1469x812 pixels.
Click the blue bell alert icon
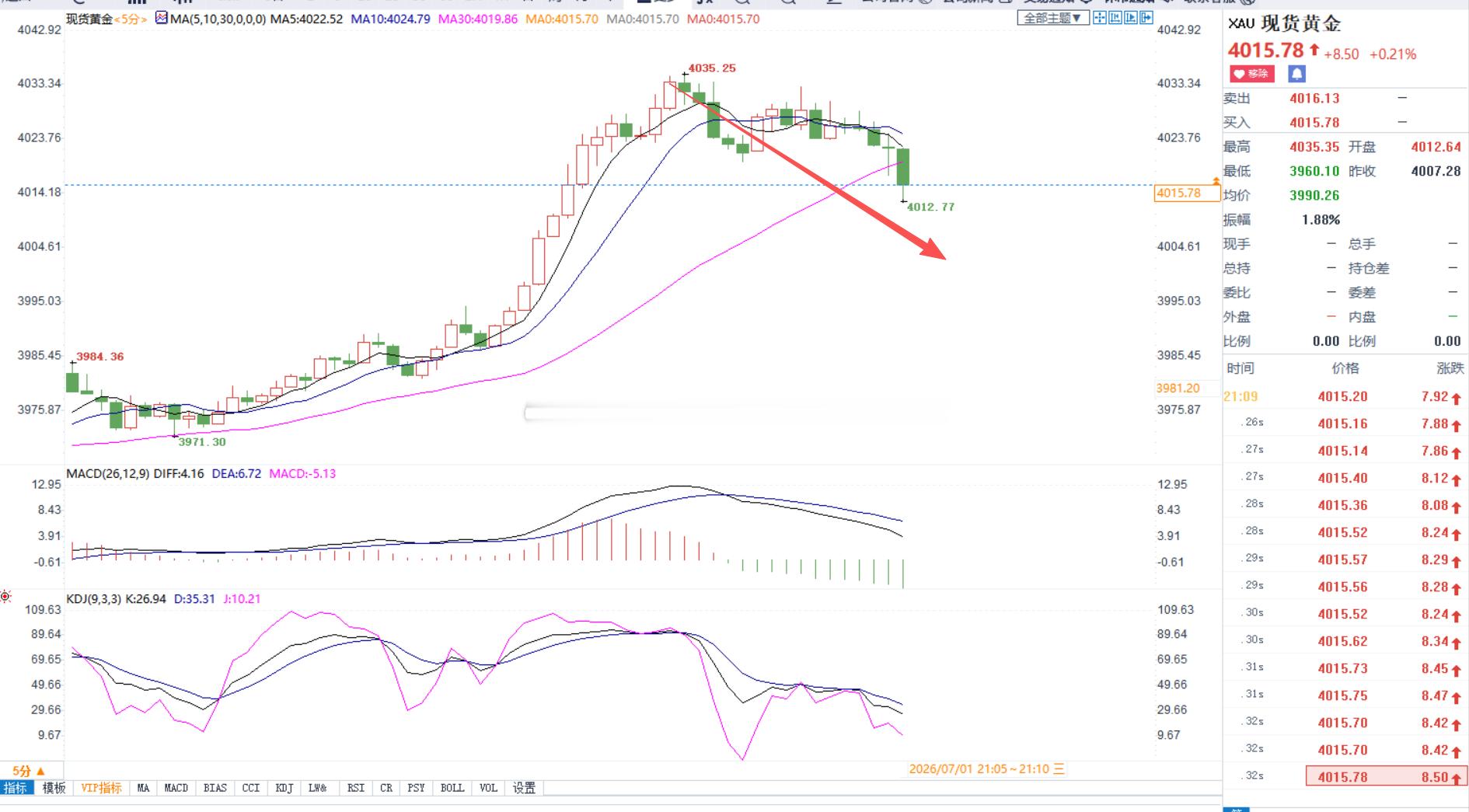click(x=1297, y=74)
